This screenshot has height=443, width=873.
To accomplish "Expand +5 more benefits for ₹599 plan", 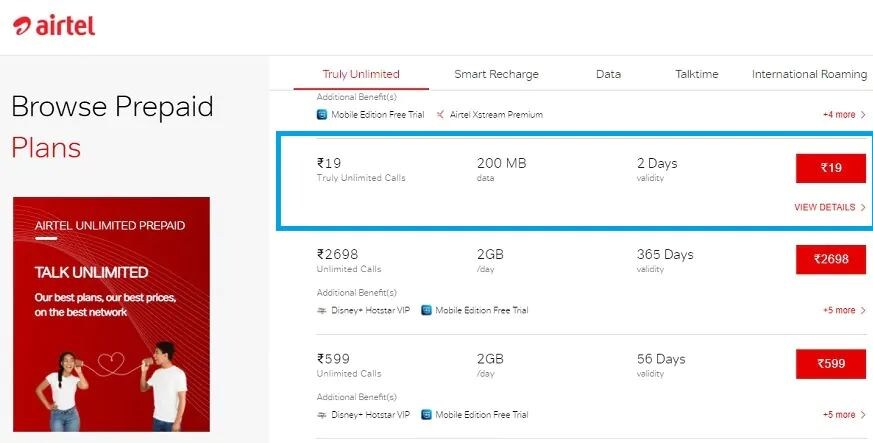I will coord(844,415).
